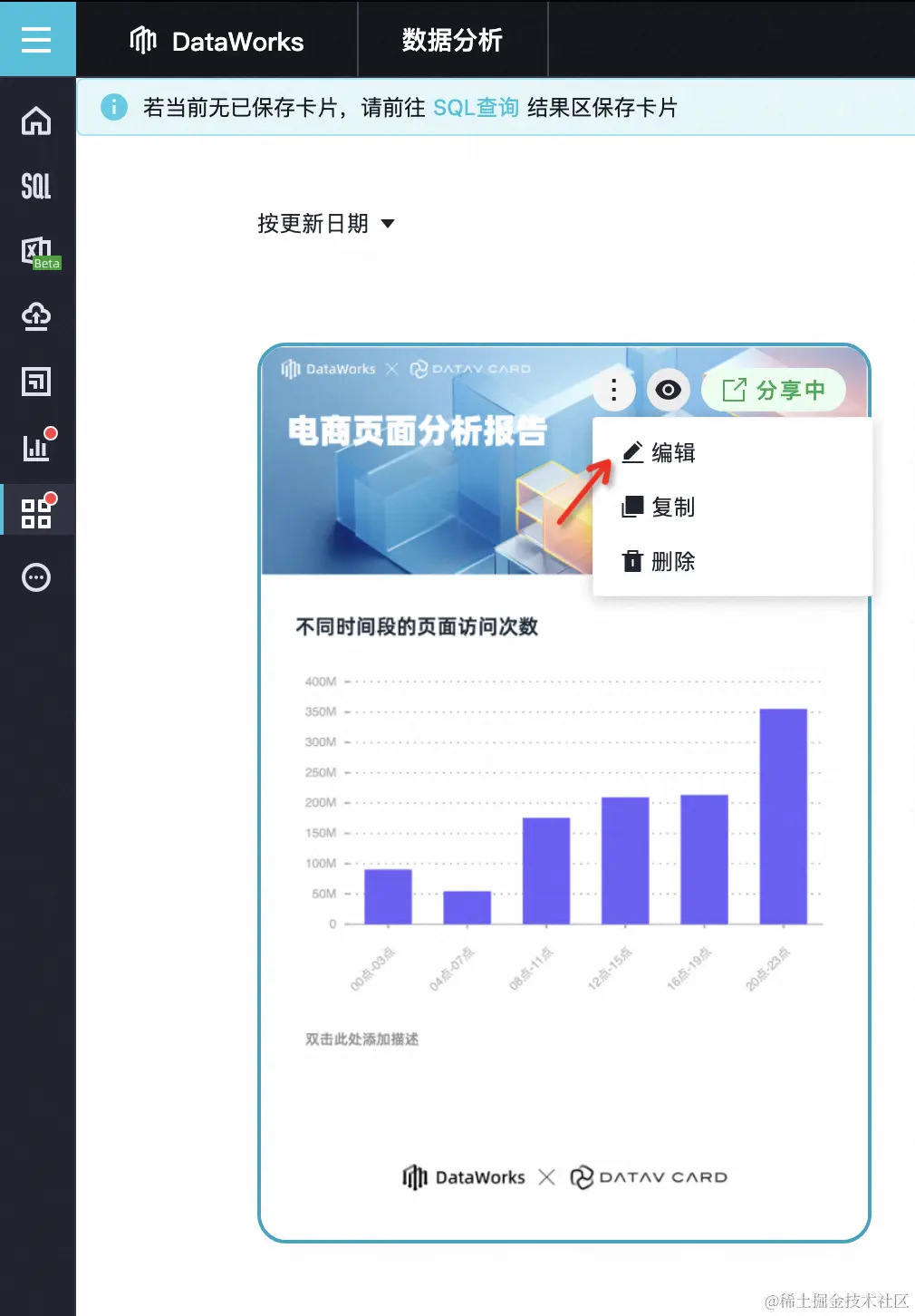
Task: Open bar chart report sidebar icon
Action: pyautogui.click(x=38, y=444)
